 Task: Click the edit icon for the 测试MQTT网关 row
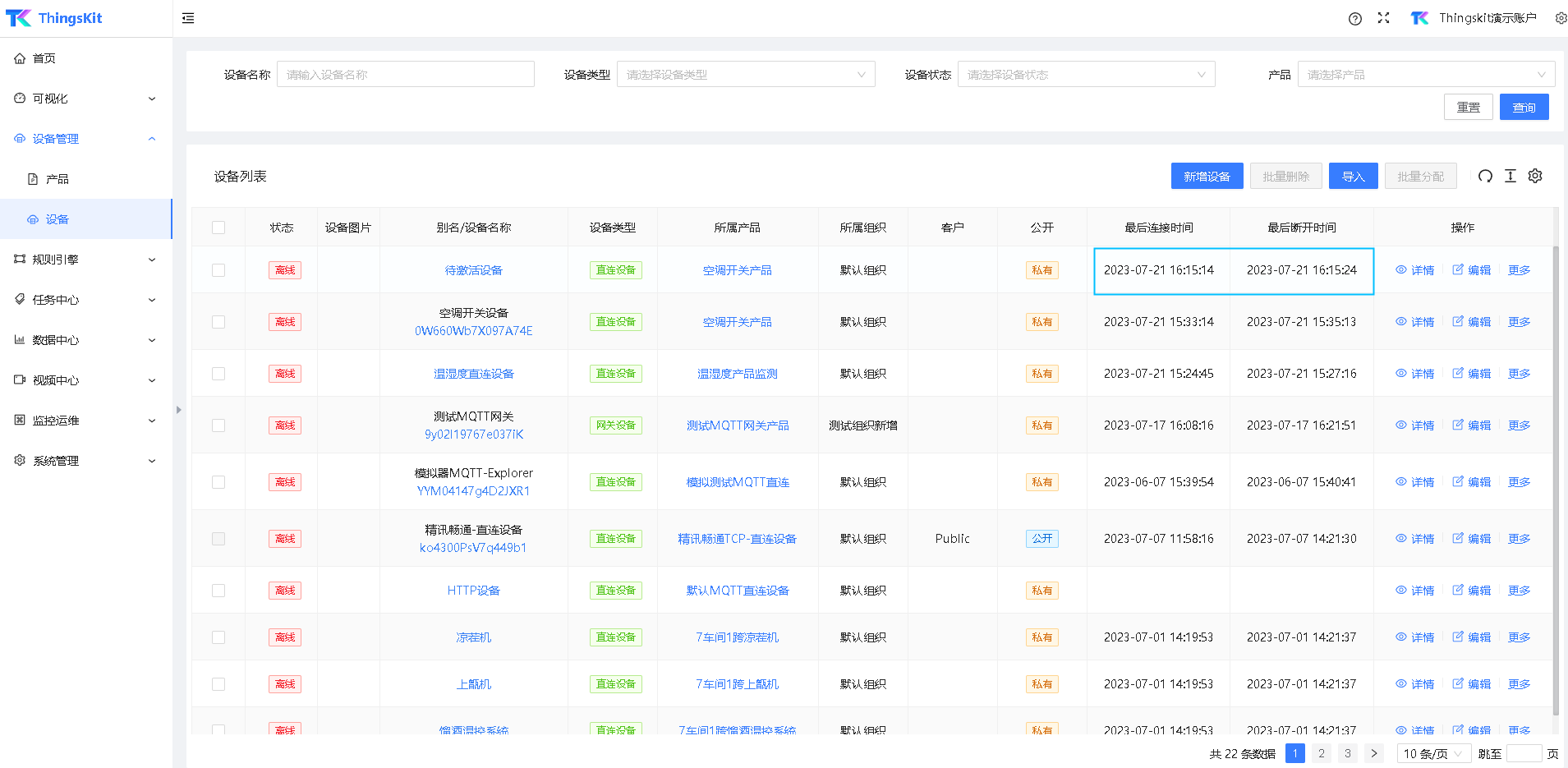(x=1458, y=425)
